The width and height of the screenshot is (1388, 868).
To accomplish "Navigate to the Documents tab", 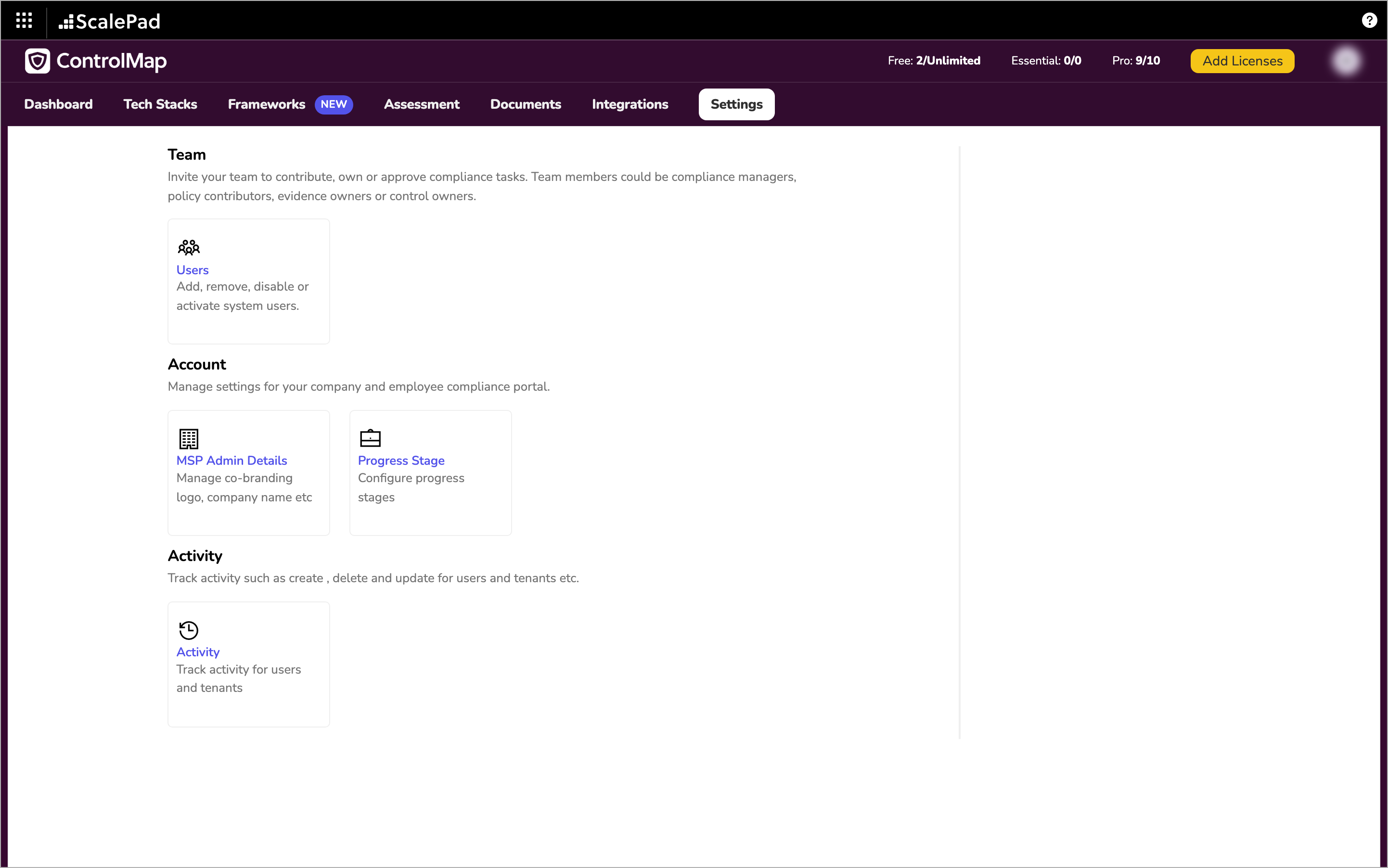I will [x=526, y=104].
